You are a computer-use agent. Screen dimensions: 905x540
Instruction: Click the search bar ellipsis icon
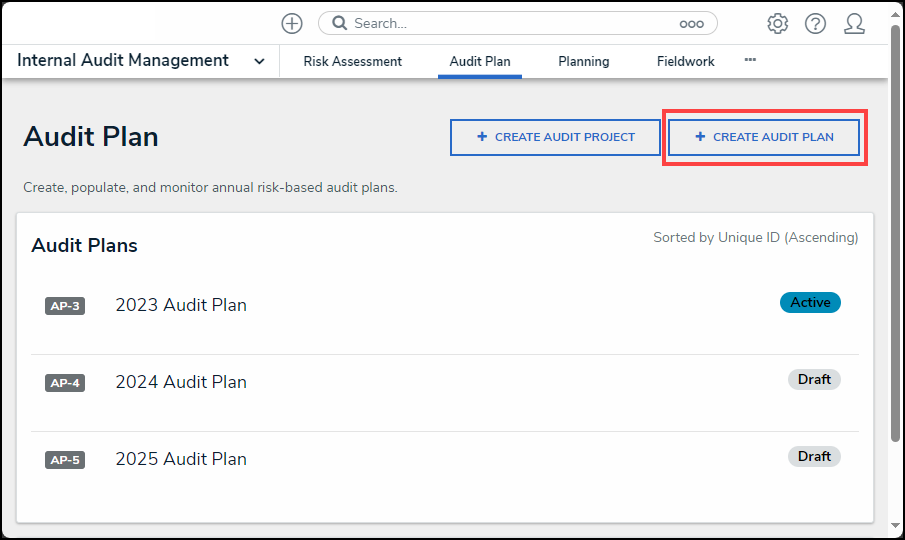(691, 23)
